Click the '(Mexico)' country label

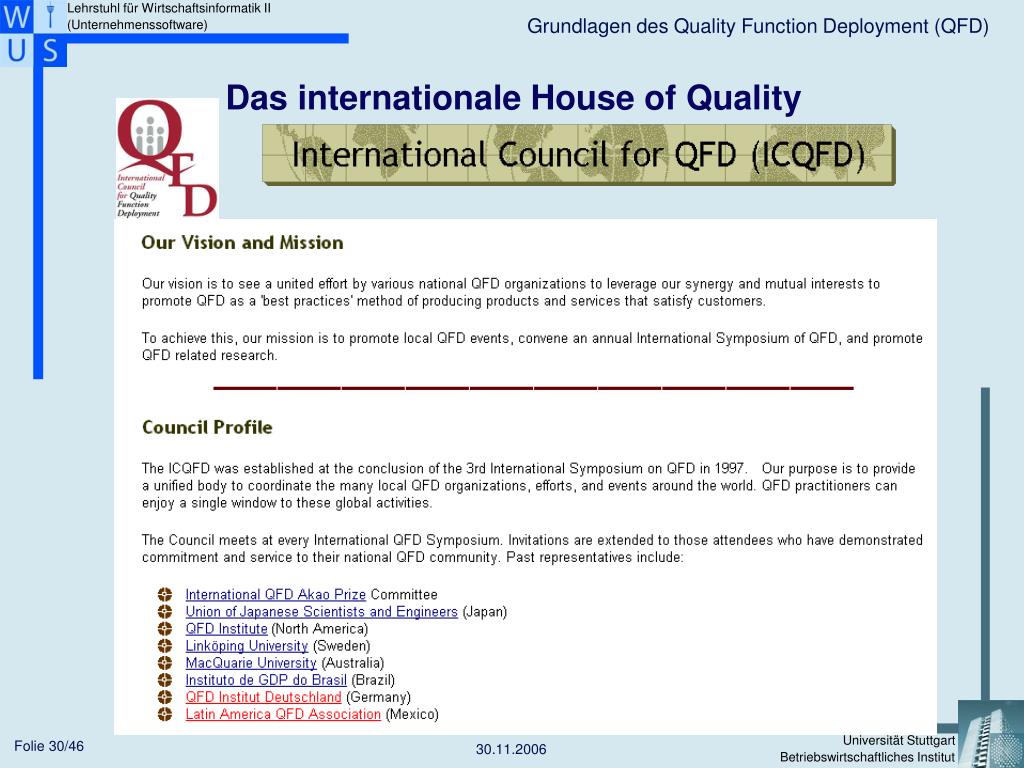coord(412,714)
